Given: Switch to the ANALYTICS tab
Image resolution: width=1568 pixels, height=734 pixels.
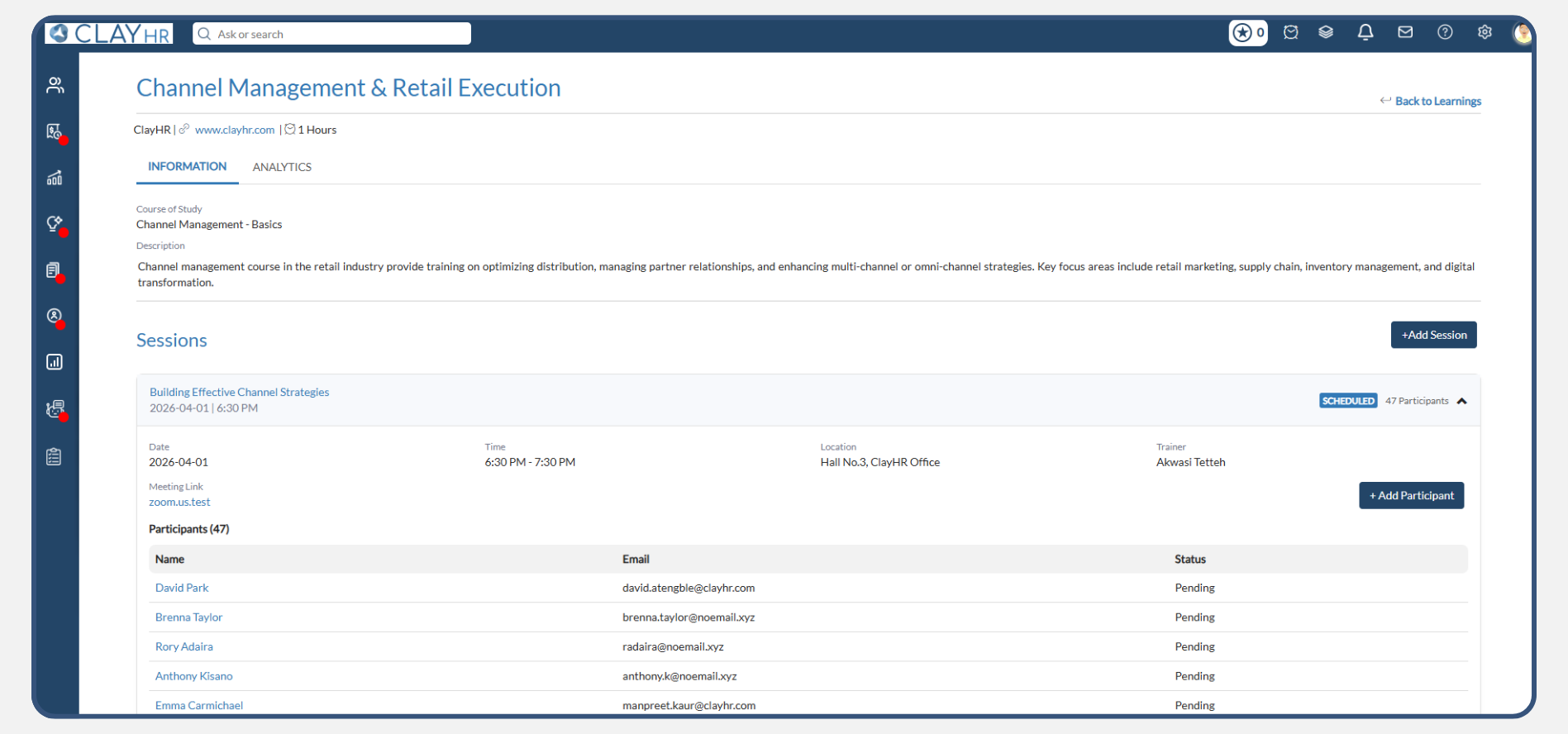Looking at the screenshot, I should [x=282, y=167].
